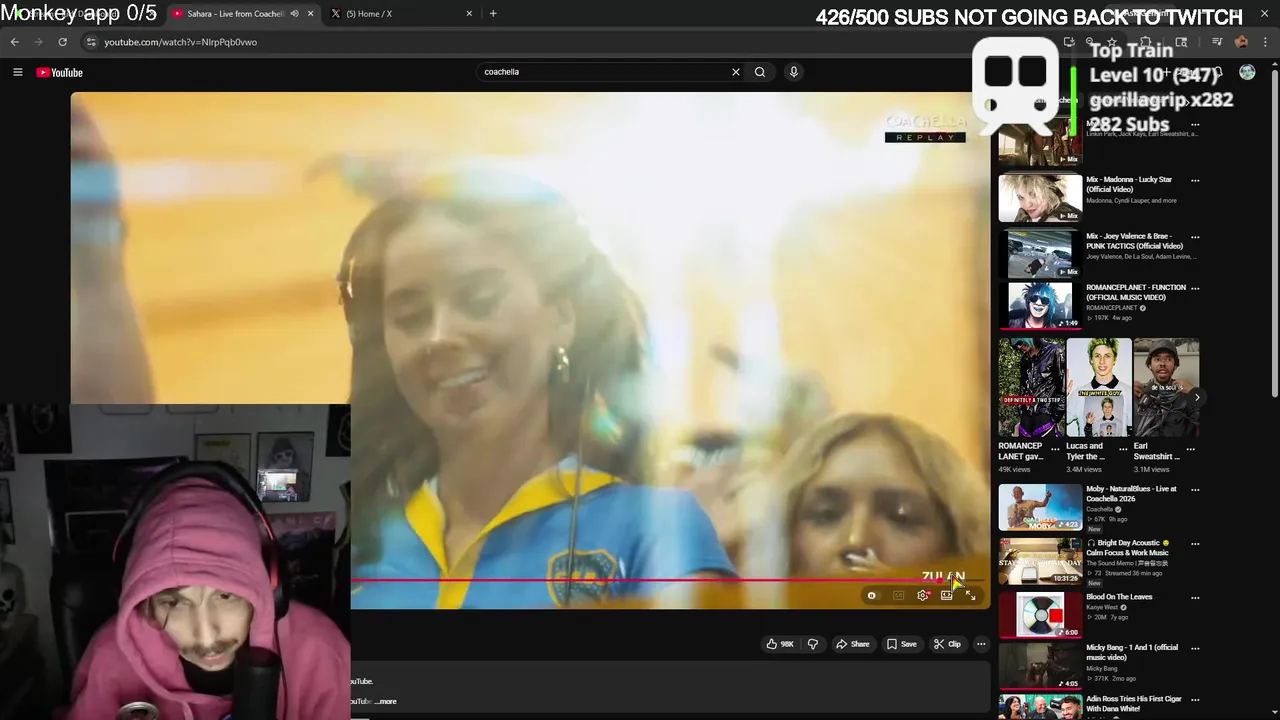1280x720 pixels.
Task: Save the video to a playlist
Action: (901, 644)
